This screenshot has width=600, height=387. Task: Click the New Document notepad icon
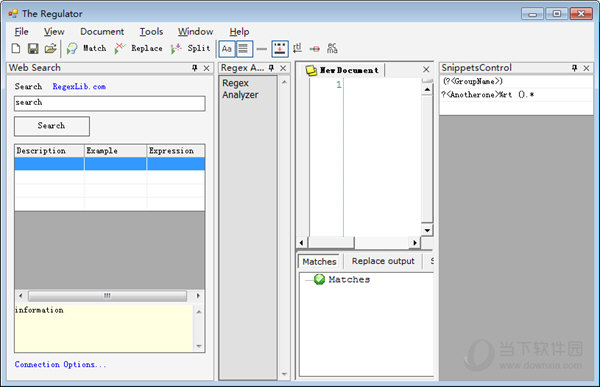tap(311, 70)
